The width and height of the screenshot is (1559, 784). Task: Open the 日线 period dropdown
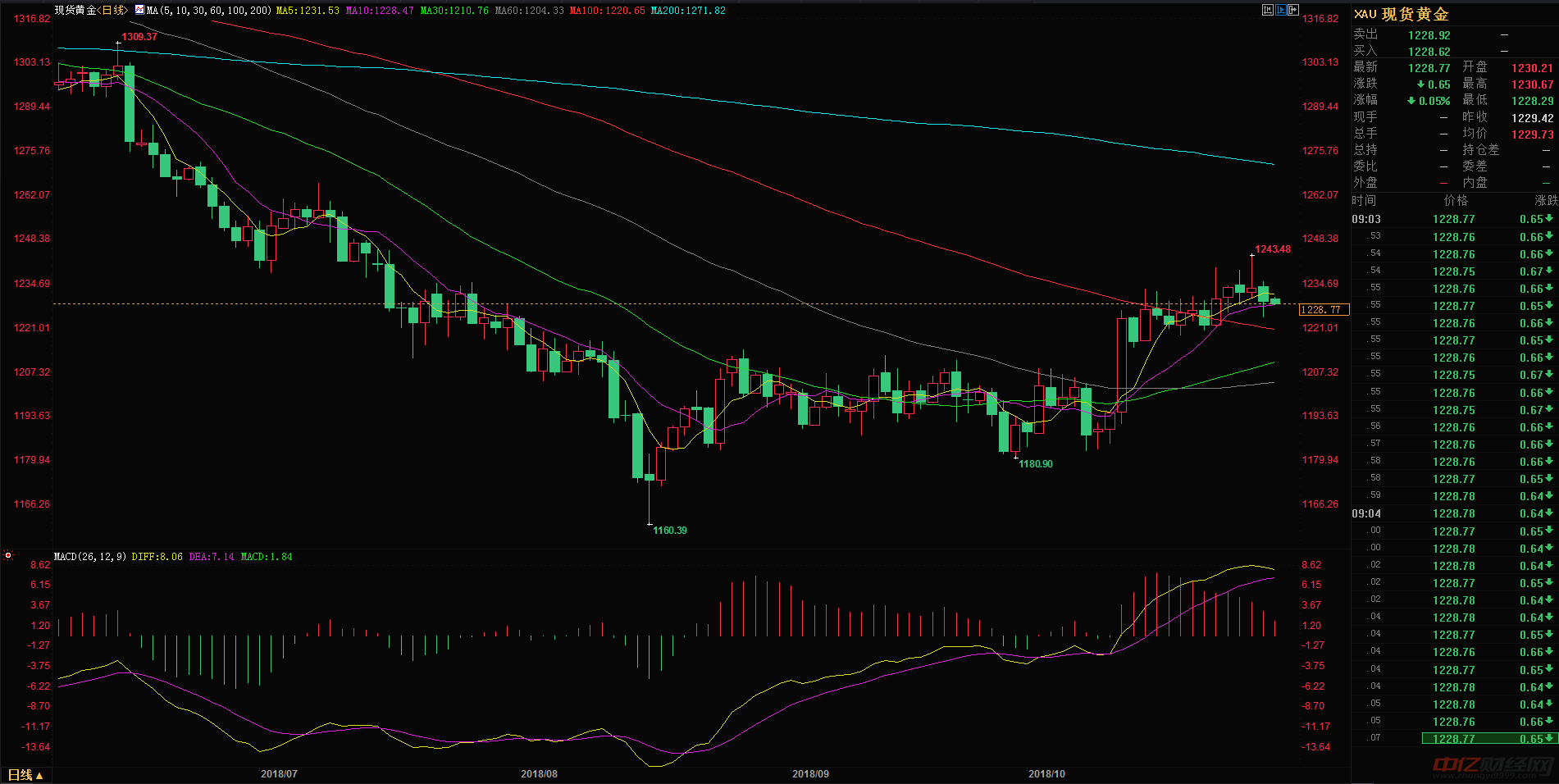point(25,775)
